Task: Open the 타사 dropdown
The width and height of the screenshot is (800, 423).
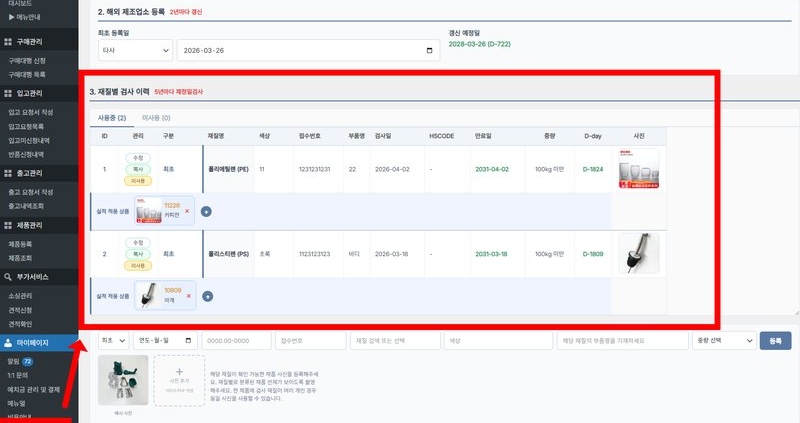Action: click(x=135, y=51)
